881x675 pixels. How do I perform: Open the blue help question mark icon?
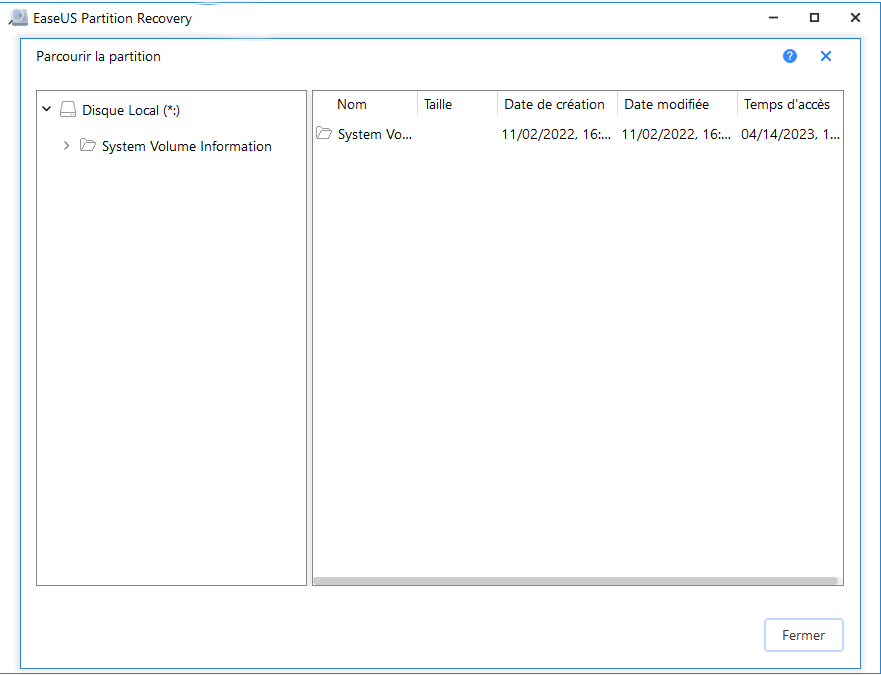pyautogui.click(x=789, y=56)
